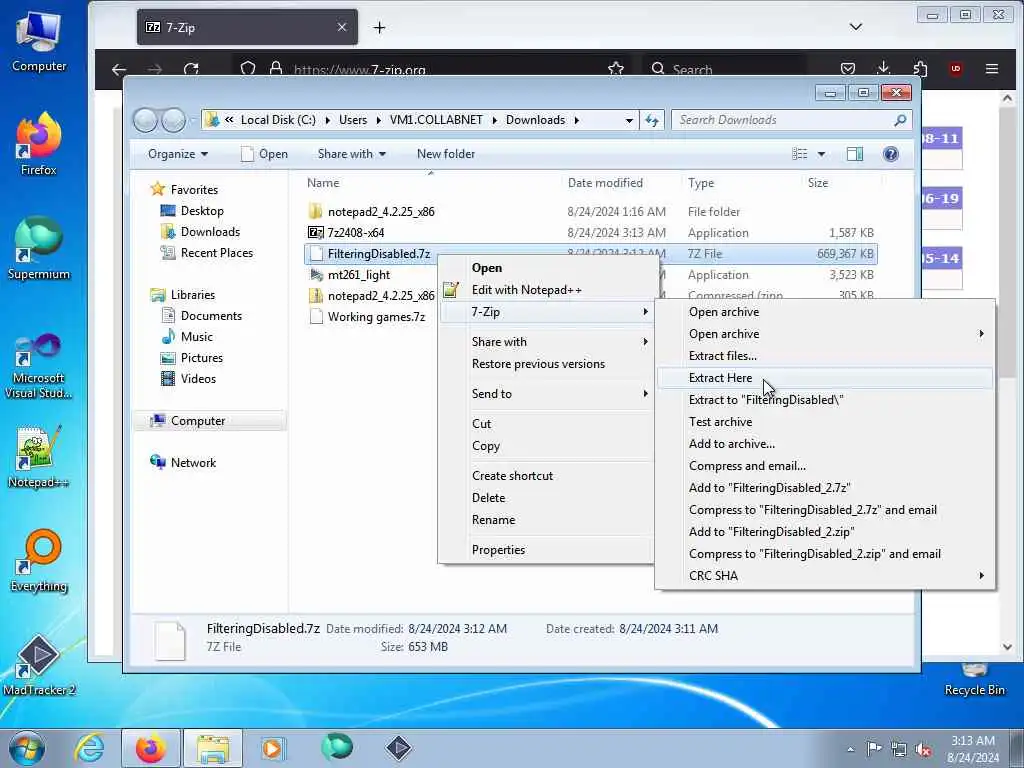
Task: Choose Extract Here from 7-Zip submenu
Action: pyautogui.click(x=825, y=377)
